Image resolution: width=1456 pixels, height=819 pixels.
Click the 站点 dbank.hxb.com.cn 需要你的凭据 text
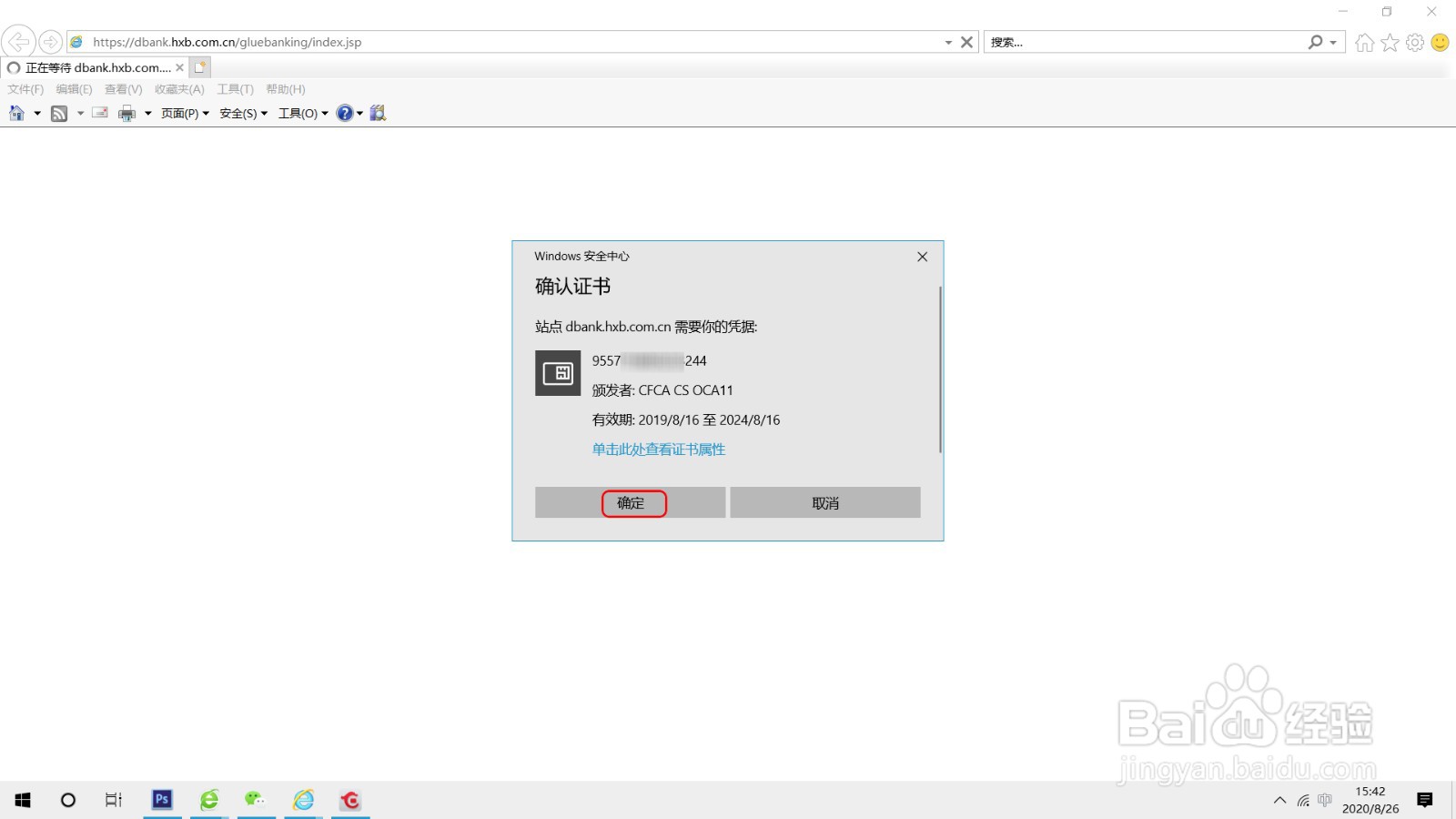coord(646,327)
